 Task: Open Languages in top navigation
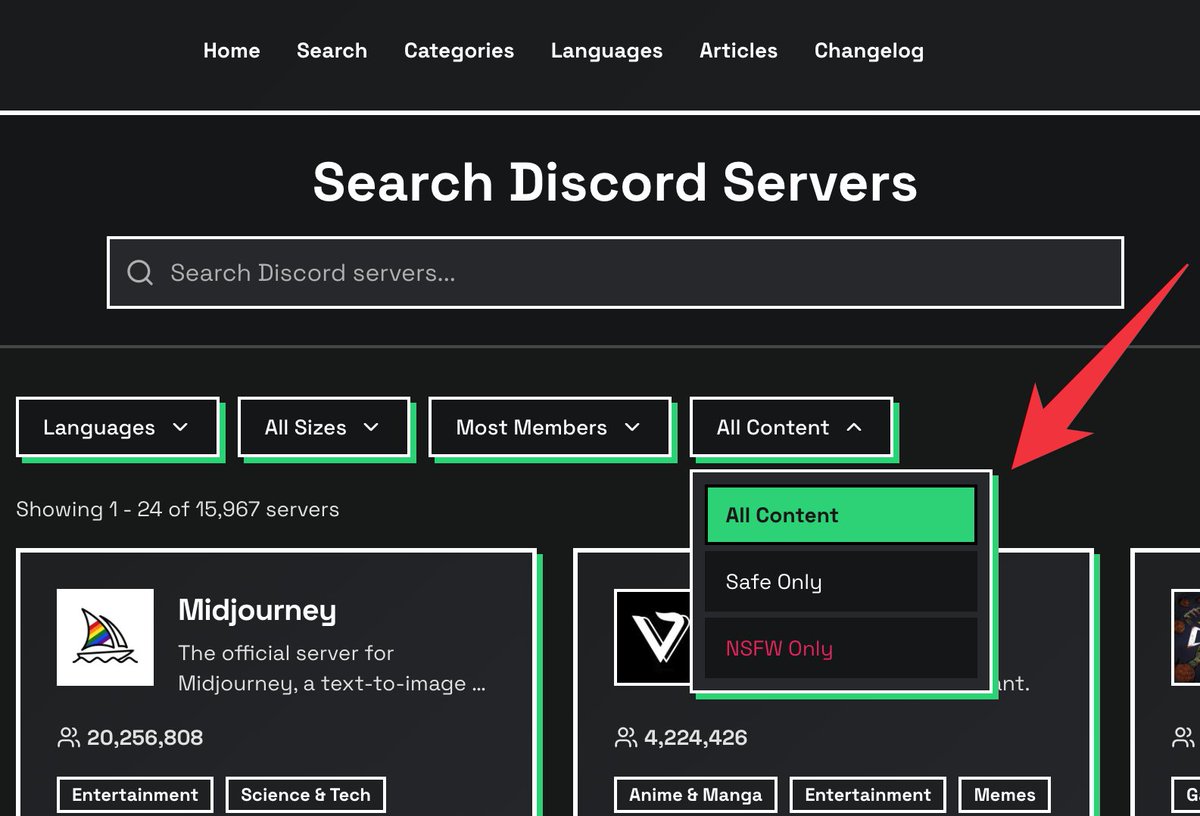pos(607,51)
